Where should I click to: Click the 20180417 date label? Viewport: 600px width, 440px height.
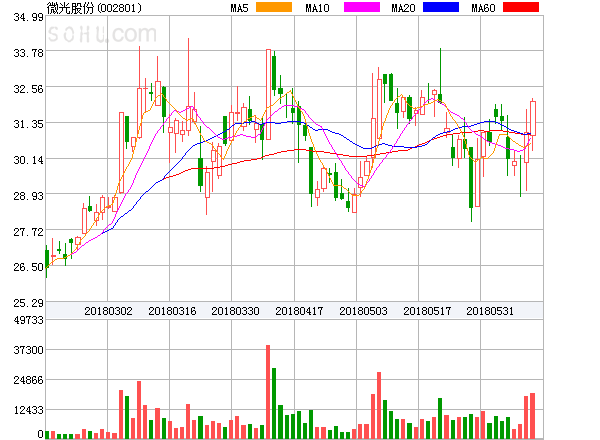point(299,311)
